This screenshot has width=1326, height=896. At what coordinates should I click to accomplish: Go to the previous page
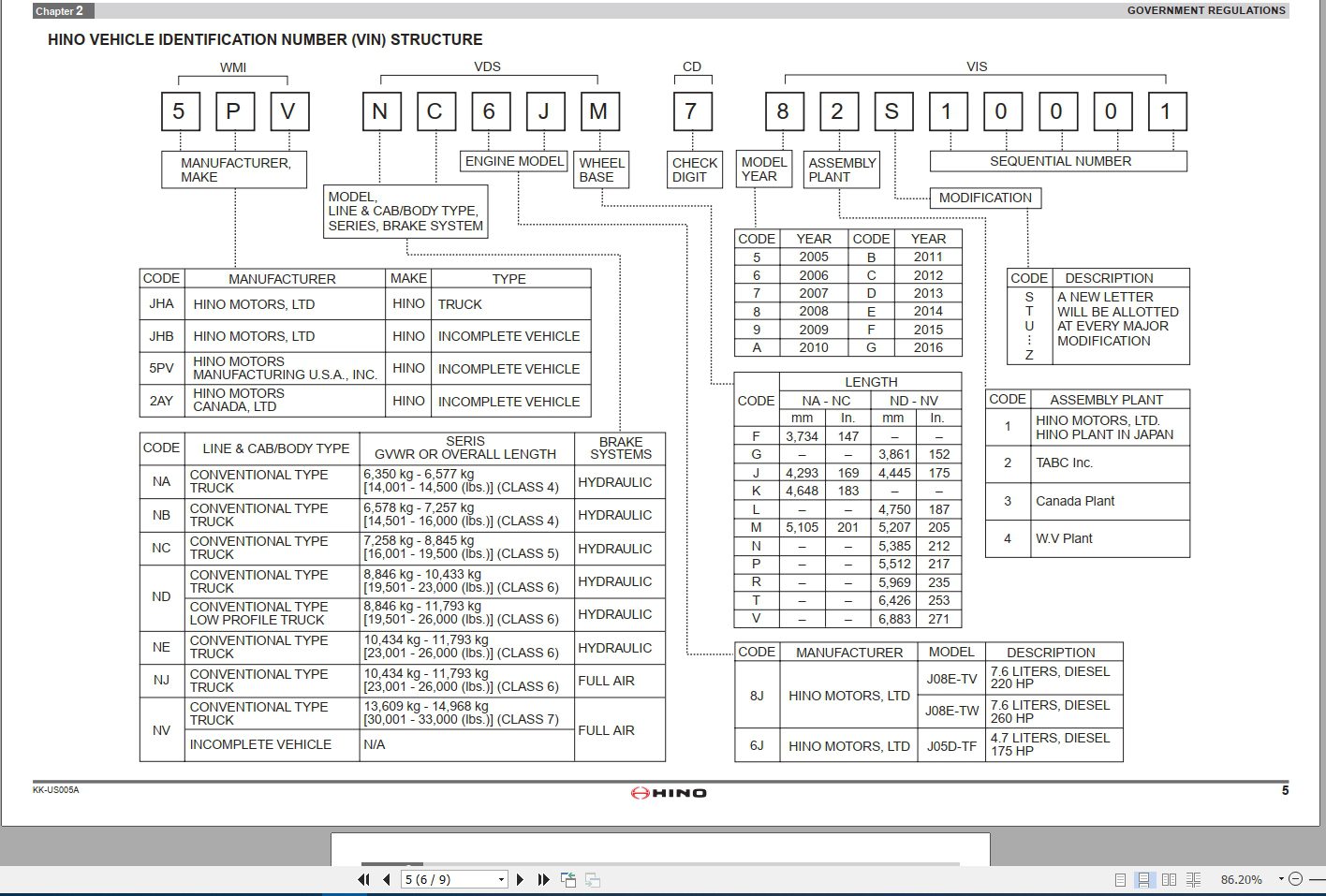pos(386,879)
